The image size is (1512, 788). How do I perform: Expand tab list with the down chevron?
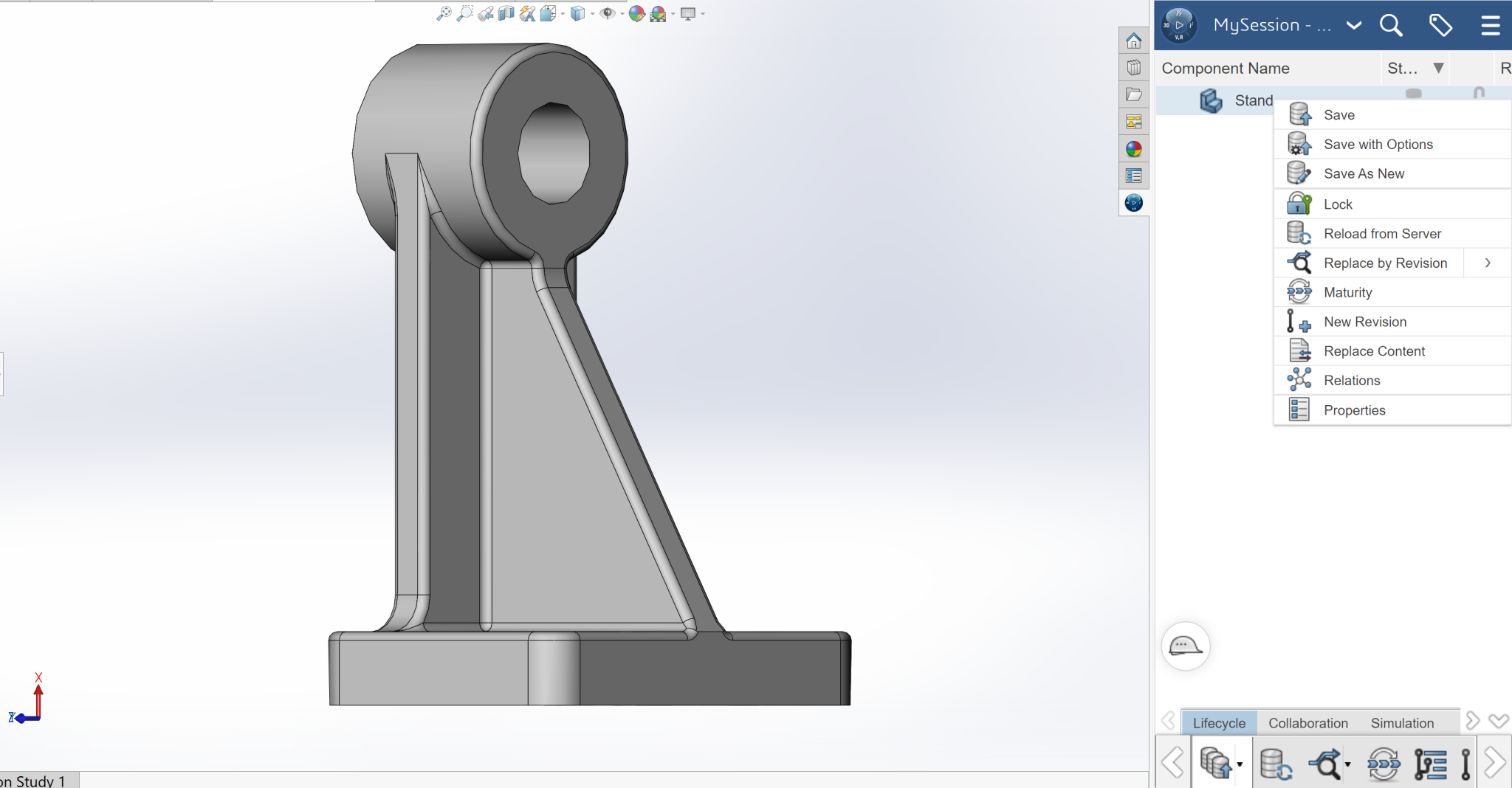1499,721
